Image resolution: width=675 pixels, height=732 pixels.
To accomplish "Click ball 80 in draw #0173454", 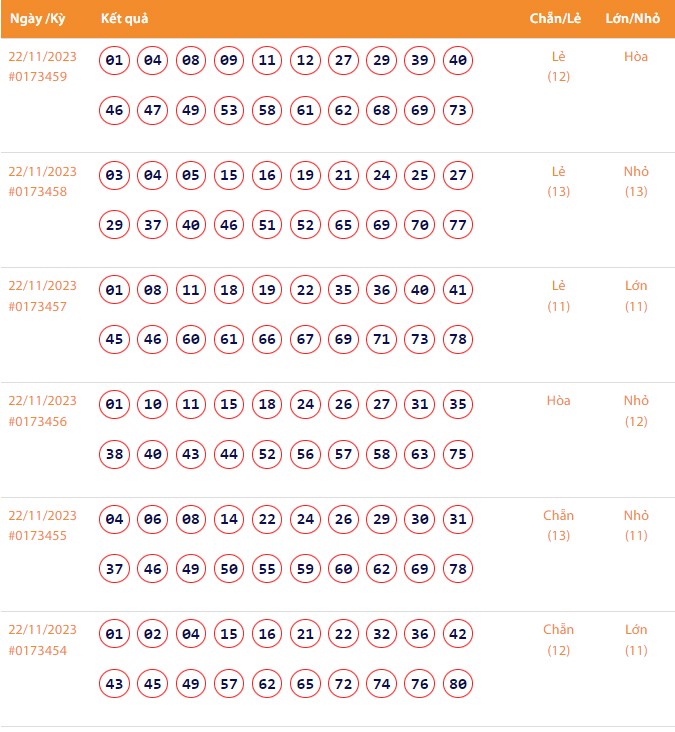I will point(458,684).
